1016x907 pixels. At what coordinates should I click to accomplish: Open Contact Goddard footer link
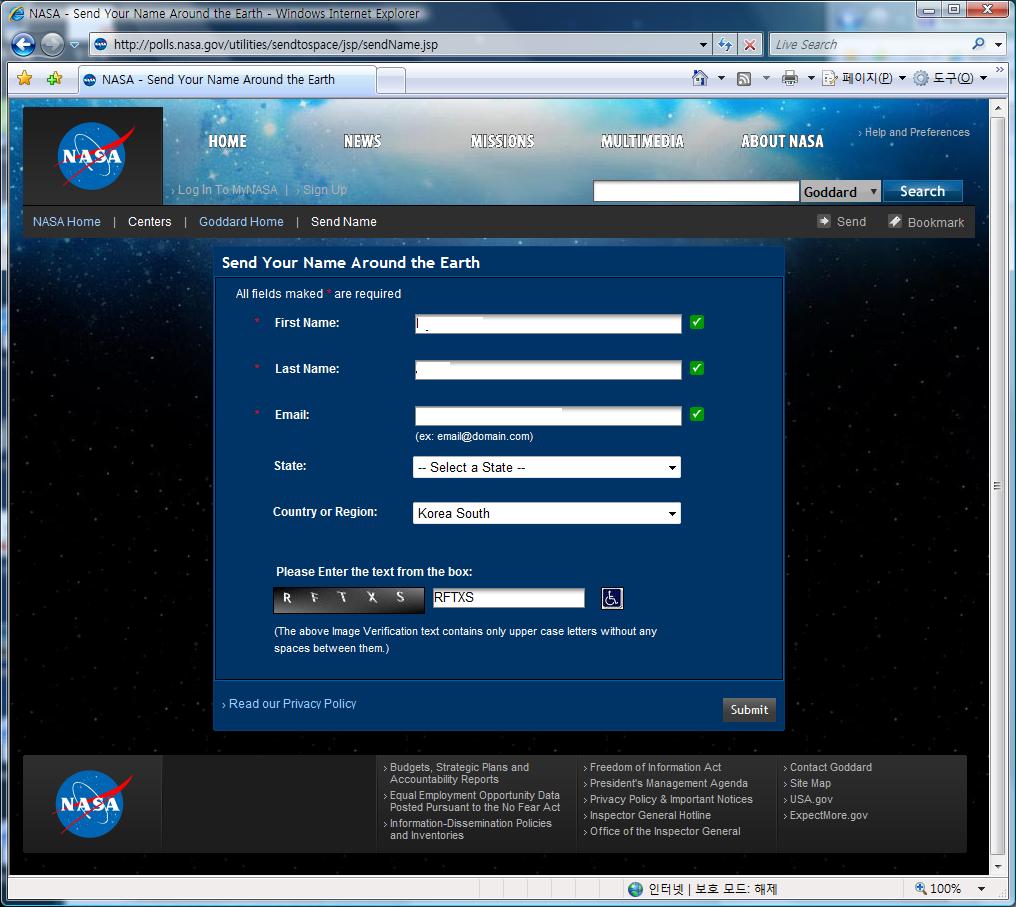point(831,767)
